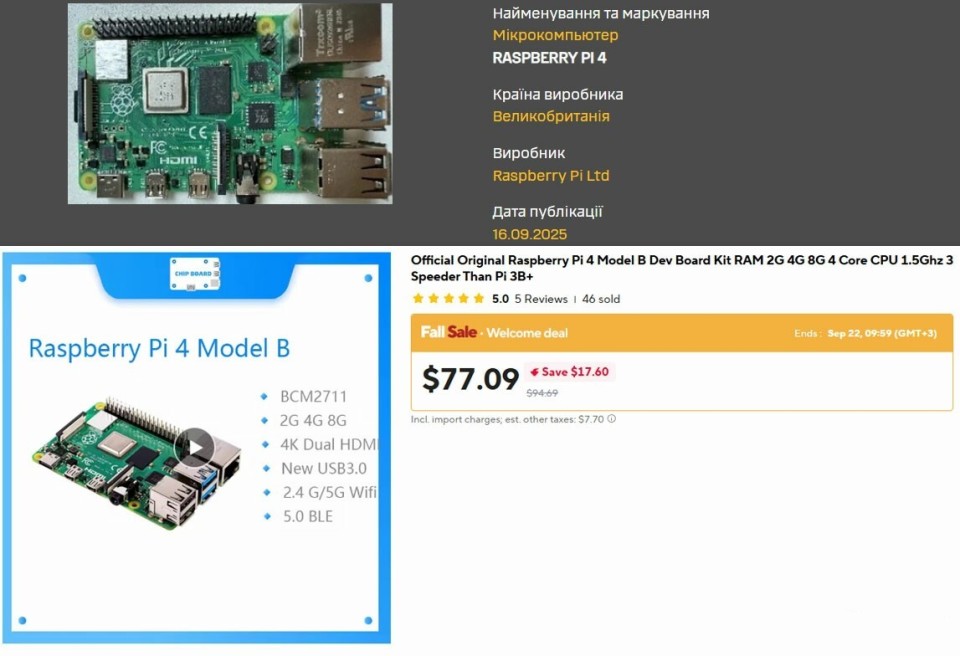This screenshot has height=656, width=960.
Task: Click the BCM2711 spec line
Action: coord(313,396)
